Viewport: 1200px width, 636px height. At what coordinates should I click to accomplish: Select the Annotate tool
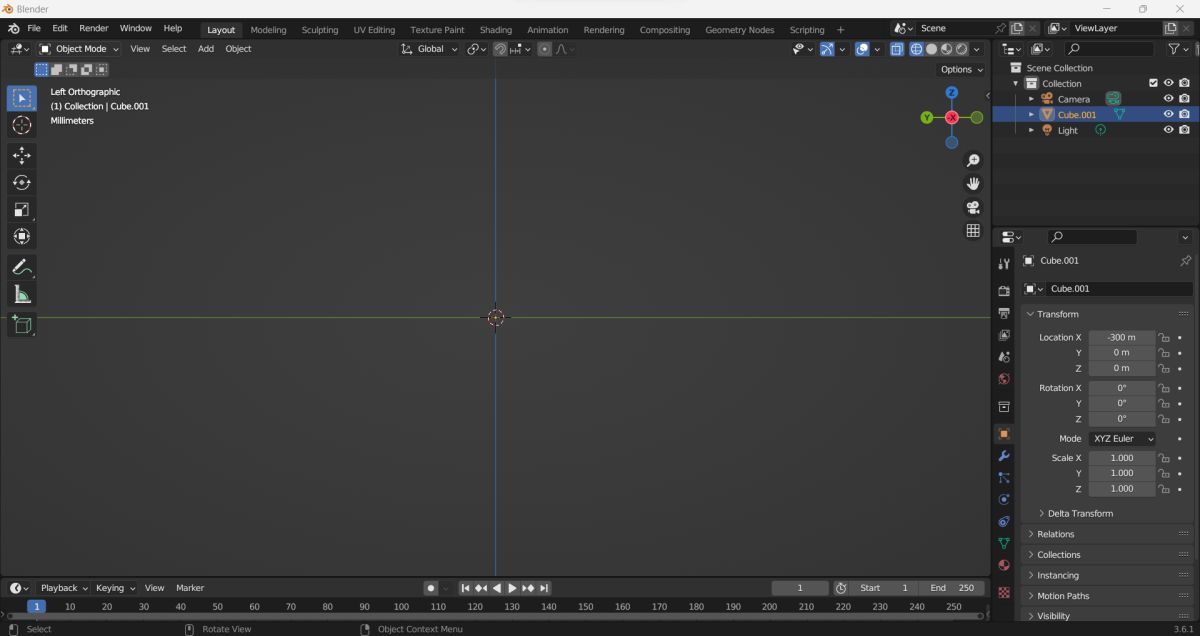(x=22, y=267)
